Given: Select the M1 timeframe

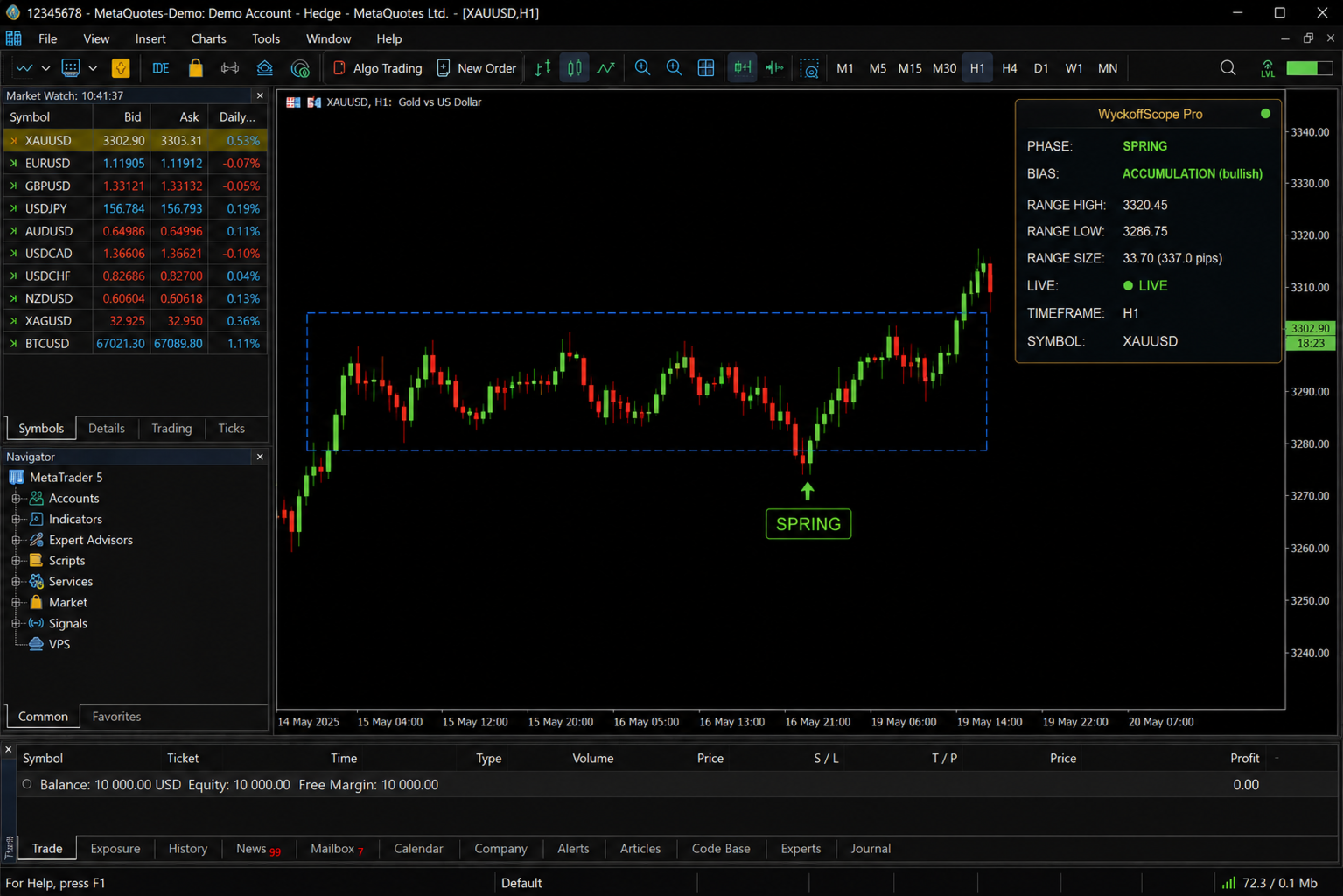Looking at the screenshot, I should (x=845, y=68).
